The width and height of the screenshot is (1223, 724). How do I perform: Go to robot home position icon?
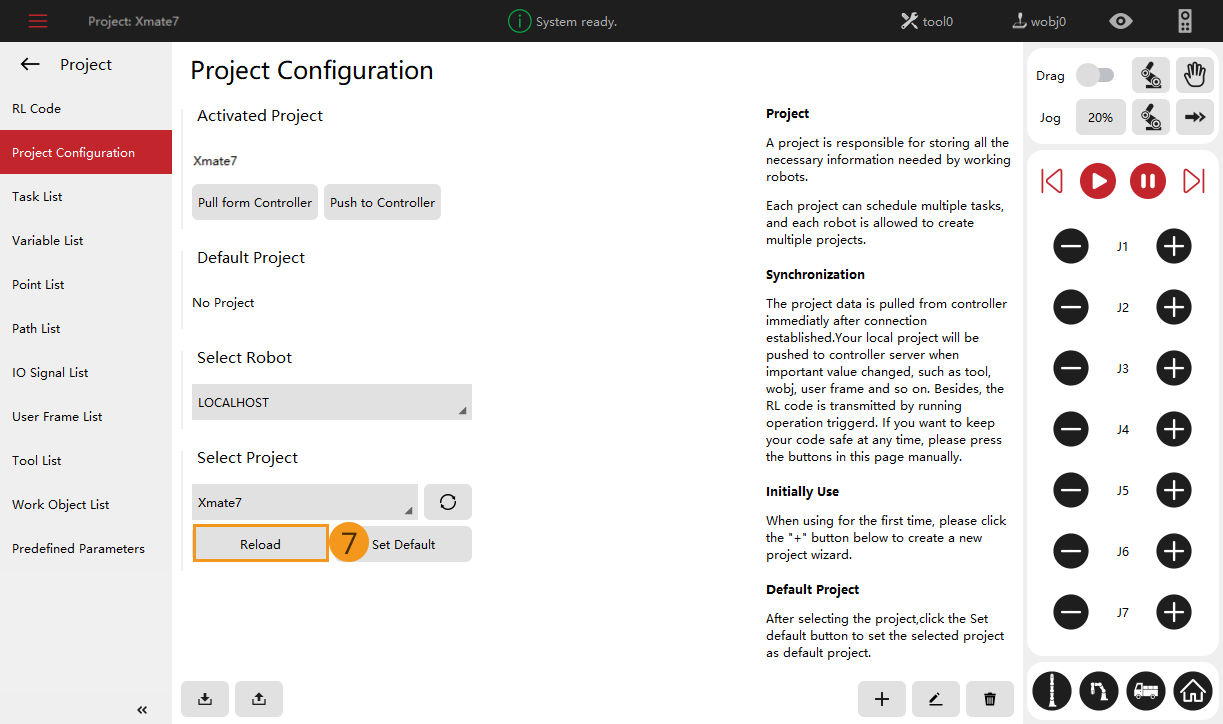coord(1192,690)
